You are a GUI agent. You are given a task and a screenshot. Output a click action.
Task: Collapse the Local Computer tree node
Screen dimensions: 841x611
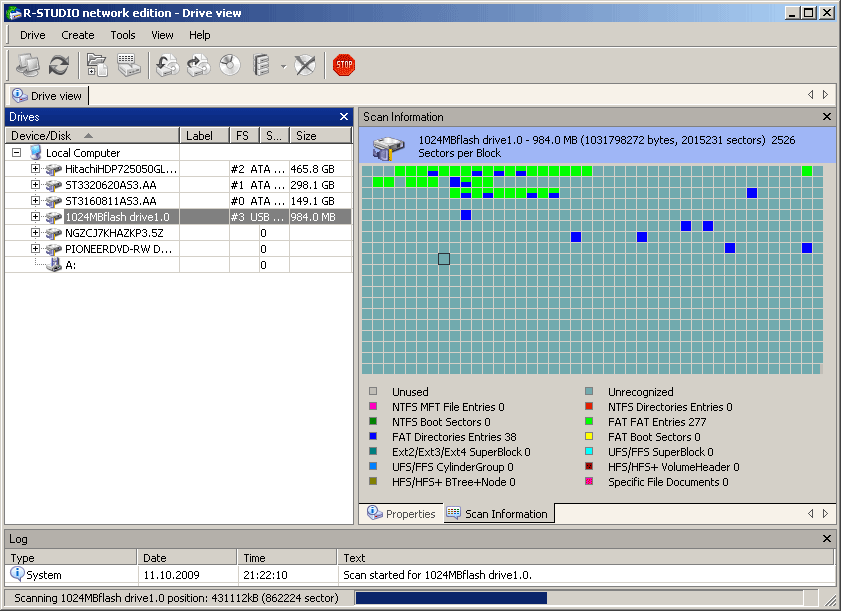[17, 153]
